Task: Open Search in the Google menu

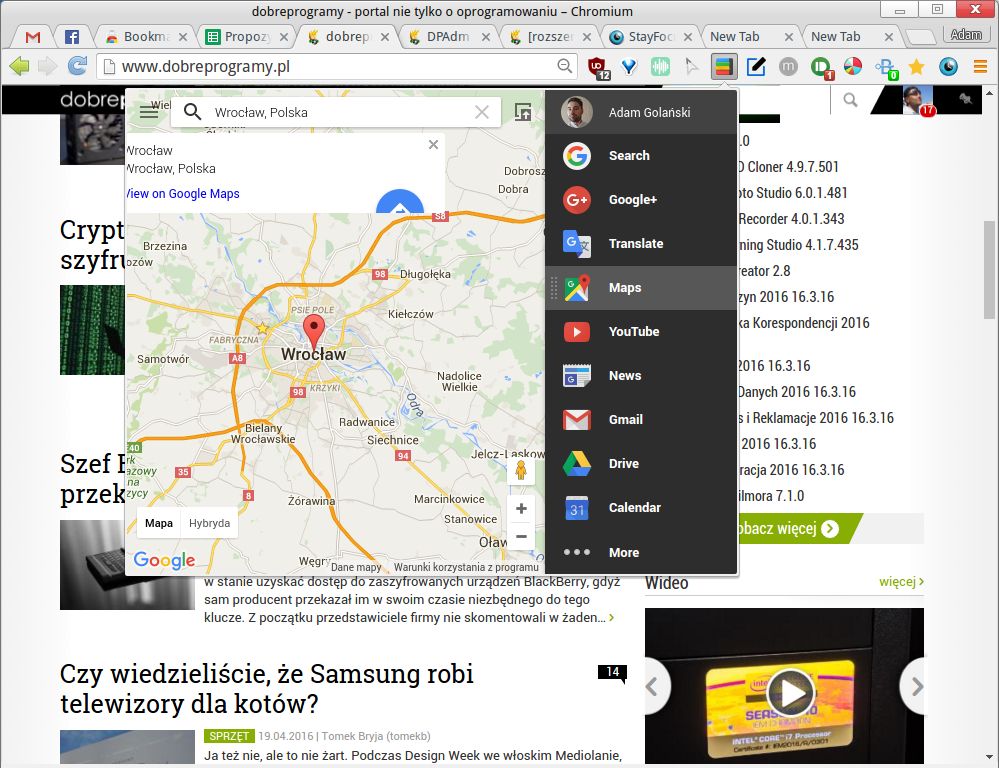Action: click(641, 156)
